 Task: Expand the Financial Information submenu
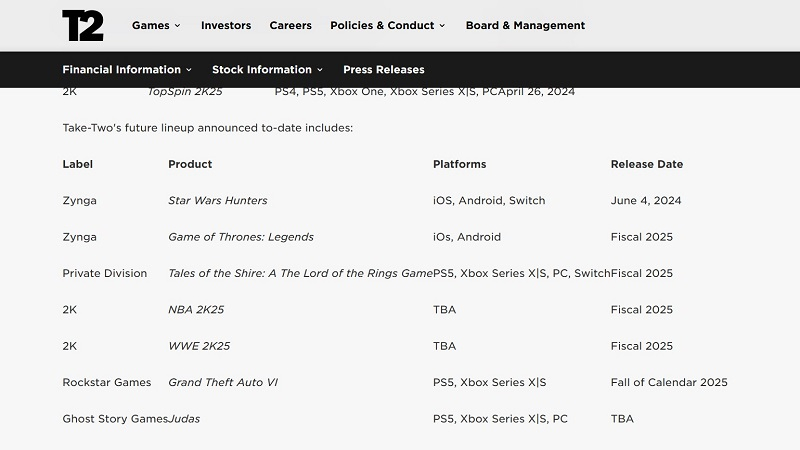tap(127, 70)
